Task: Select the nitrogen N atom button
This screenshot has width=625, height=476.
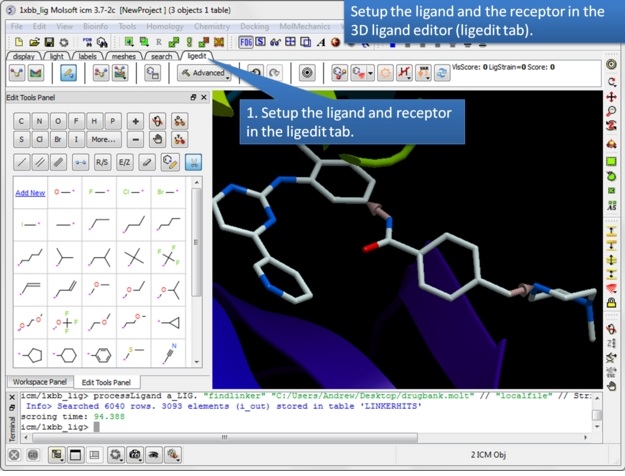Action: click(40, 121)
